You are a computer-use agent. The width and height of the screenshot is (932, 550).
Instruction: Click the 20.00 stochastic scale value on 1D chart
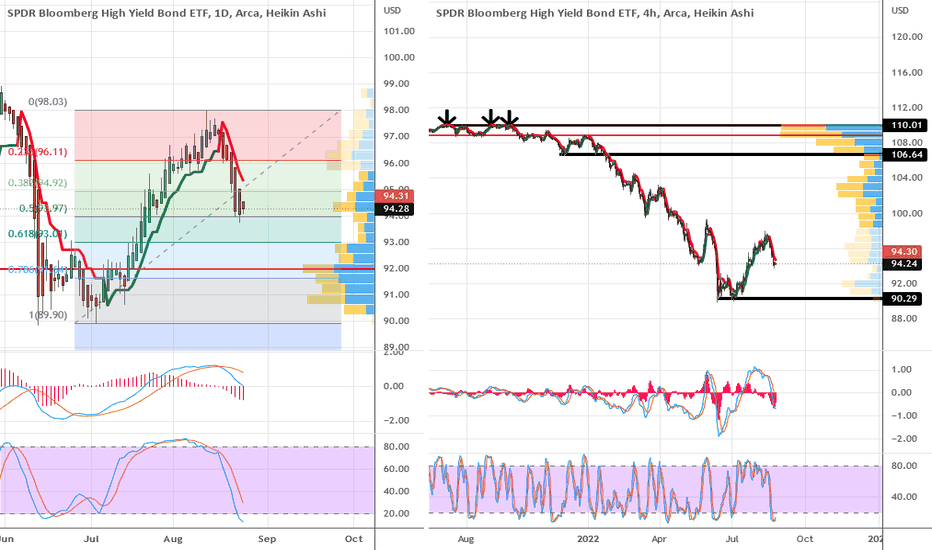pyautogui.click(x=396, y=513)
